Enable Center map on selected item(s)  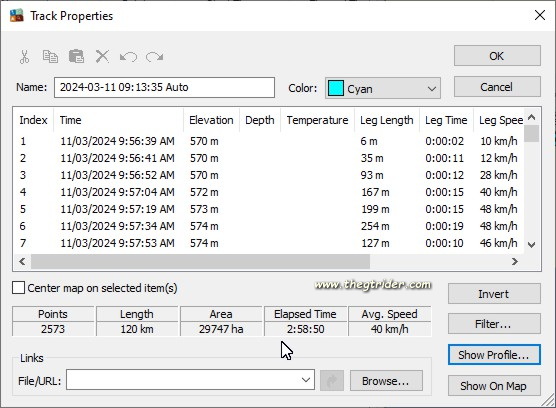[x=18, y=288]
